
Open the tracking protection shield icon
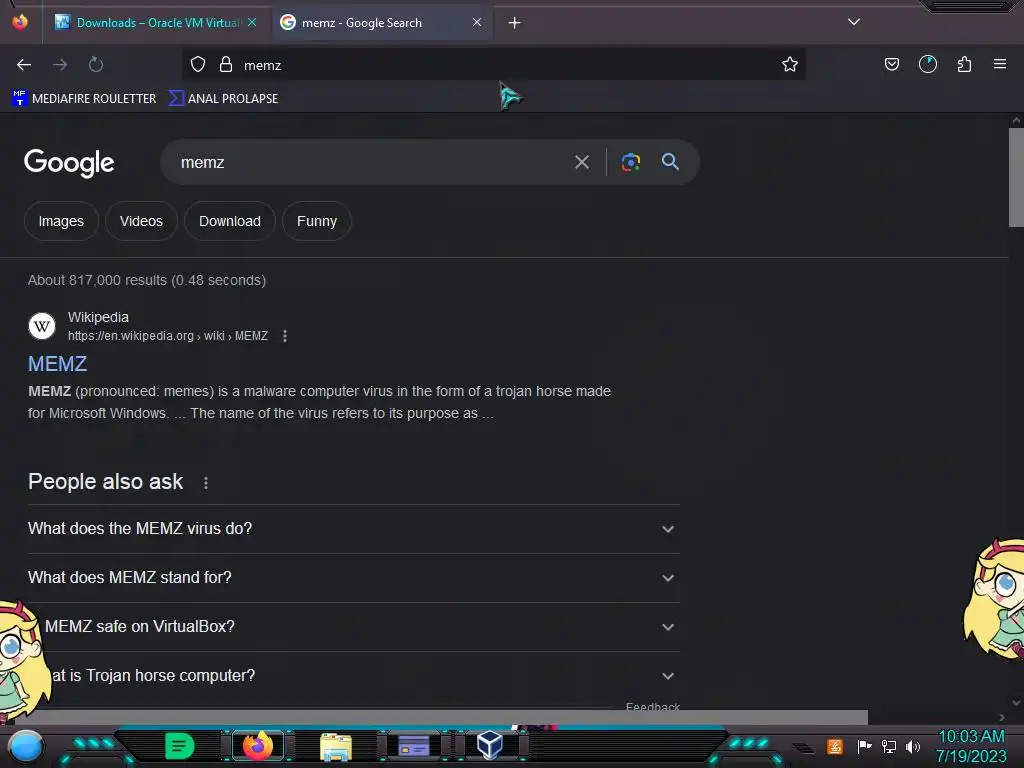click(198, 65)
